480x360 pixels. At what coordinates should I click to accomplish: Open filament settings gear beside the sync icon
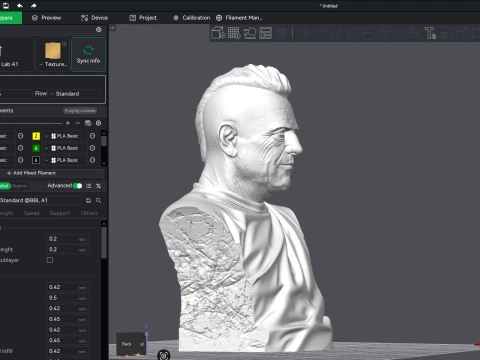pos(99,123)
